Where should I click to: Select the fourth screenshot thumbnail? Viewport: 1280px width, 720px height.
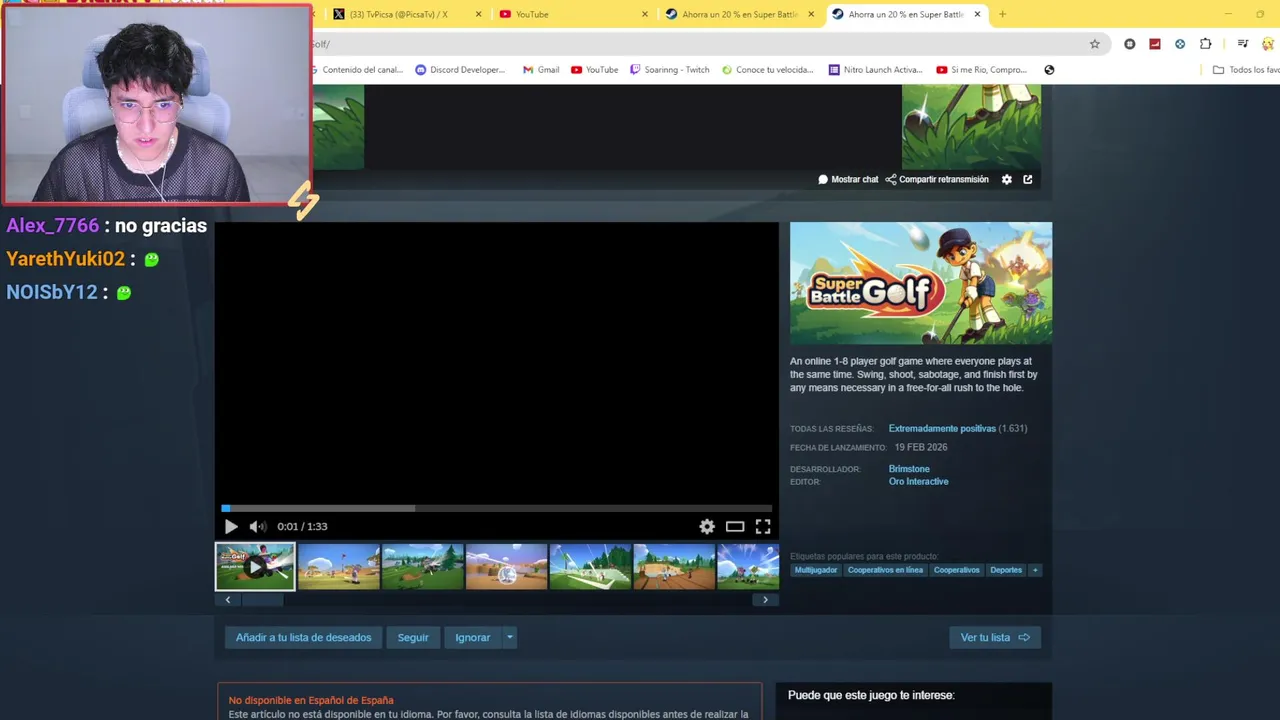[507, 567]
